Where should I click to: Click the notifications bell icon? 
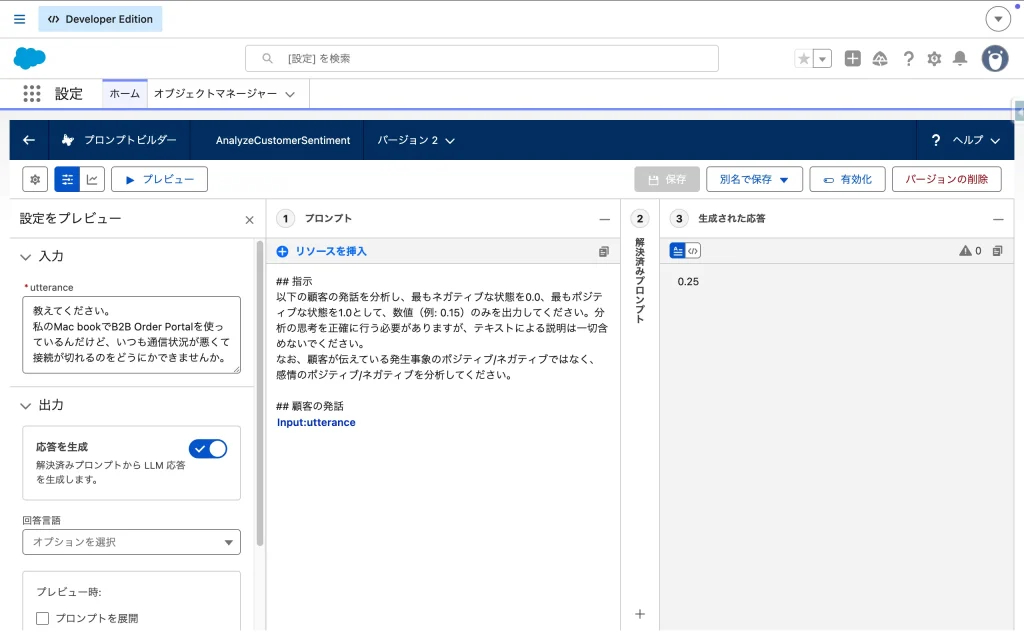point(960,59)
